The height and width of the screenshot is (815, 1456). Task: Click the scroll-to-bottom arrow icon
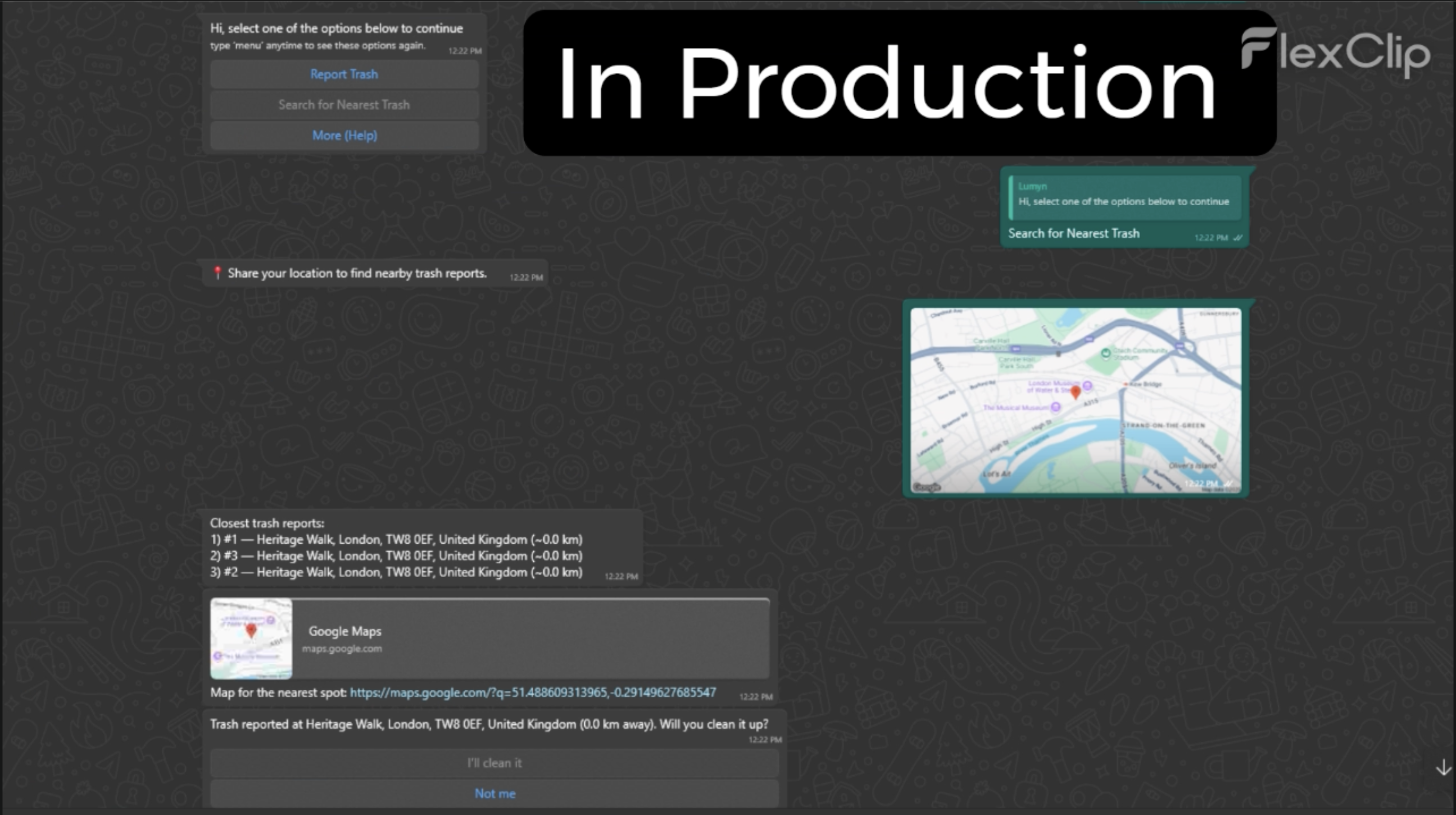[x=1443, y=767]
